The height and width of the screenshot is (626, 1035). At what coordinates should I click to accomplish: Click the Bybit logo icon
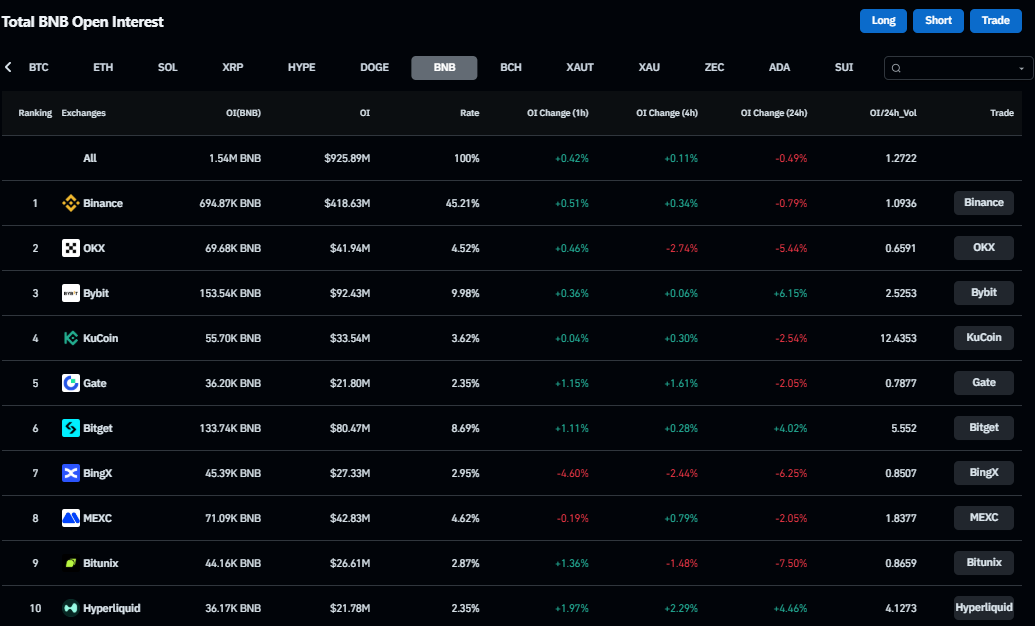[x=71, y=293]
